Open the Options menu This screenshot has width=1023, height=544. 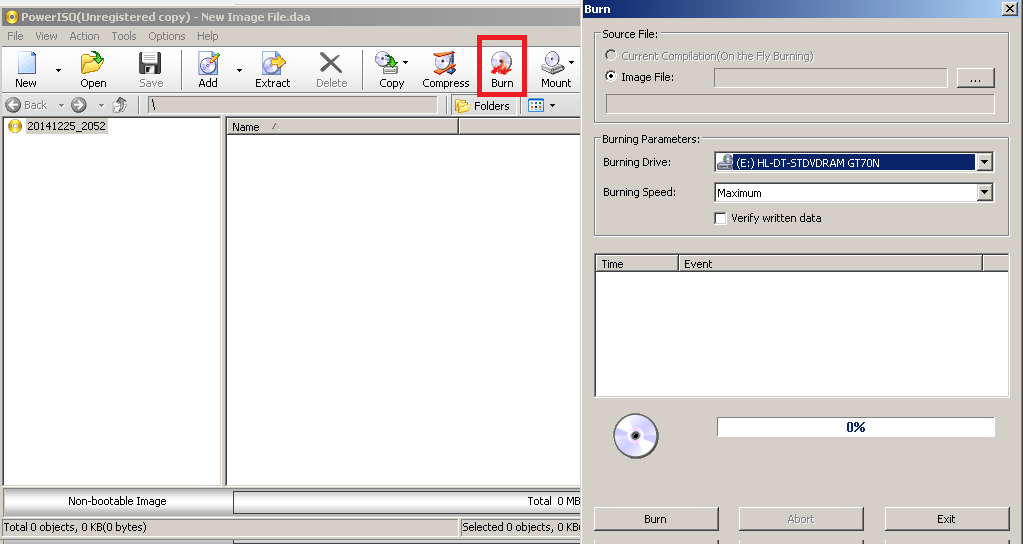point(166,36)
